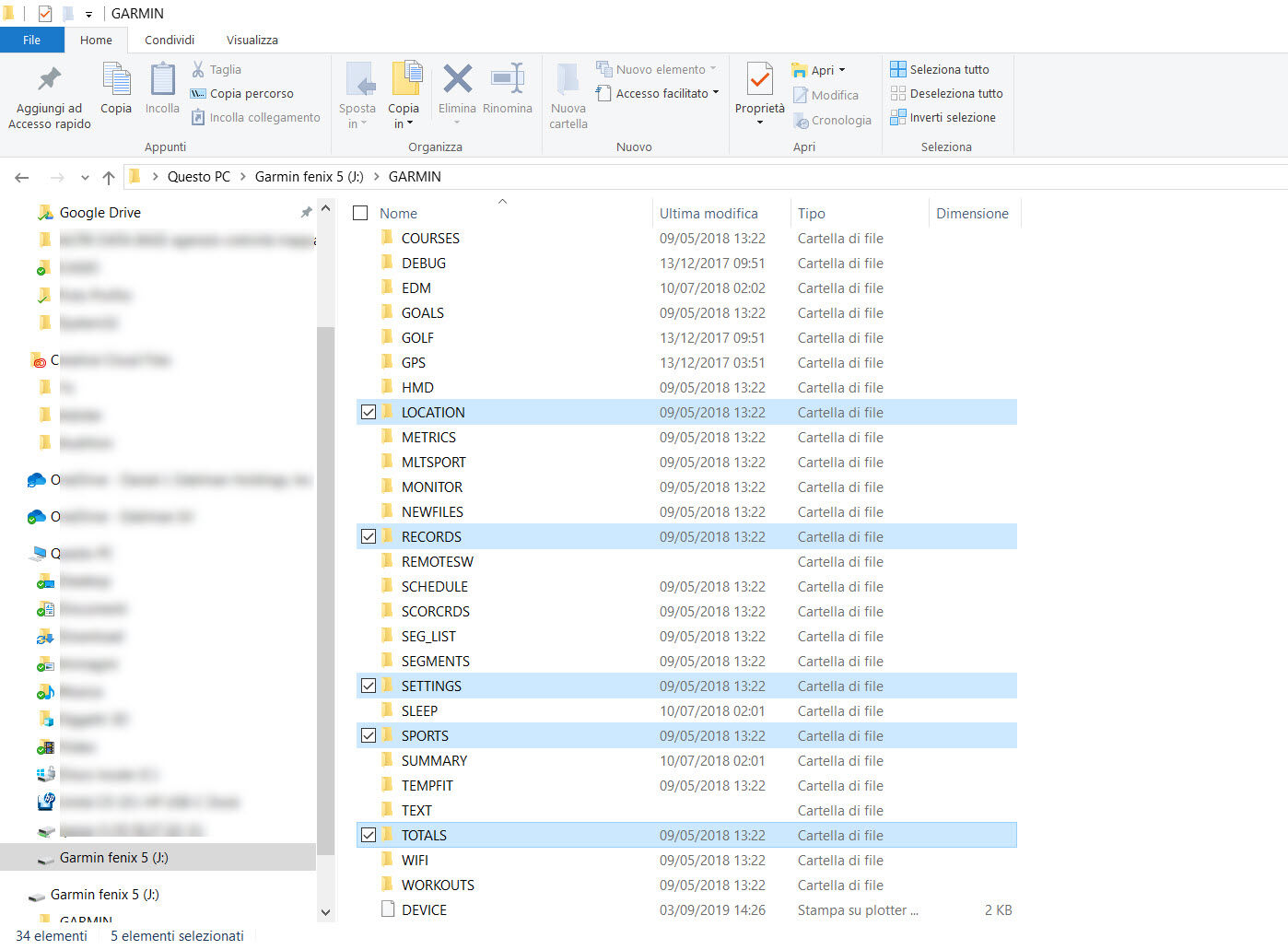Click the up-arrow parent folder button

(x=109, y=177)
